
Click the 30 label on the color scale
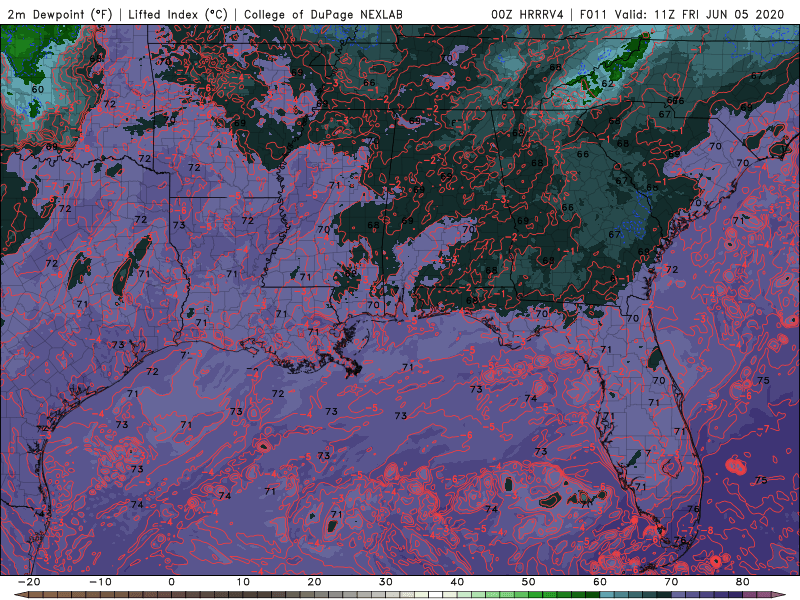coord(386,582)
